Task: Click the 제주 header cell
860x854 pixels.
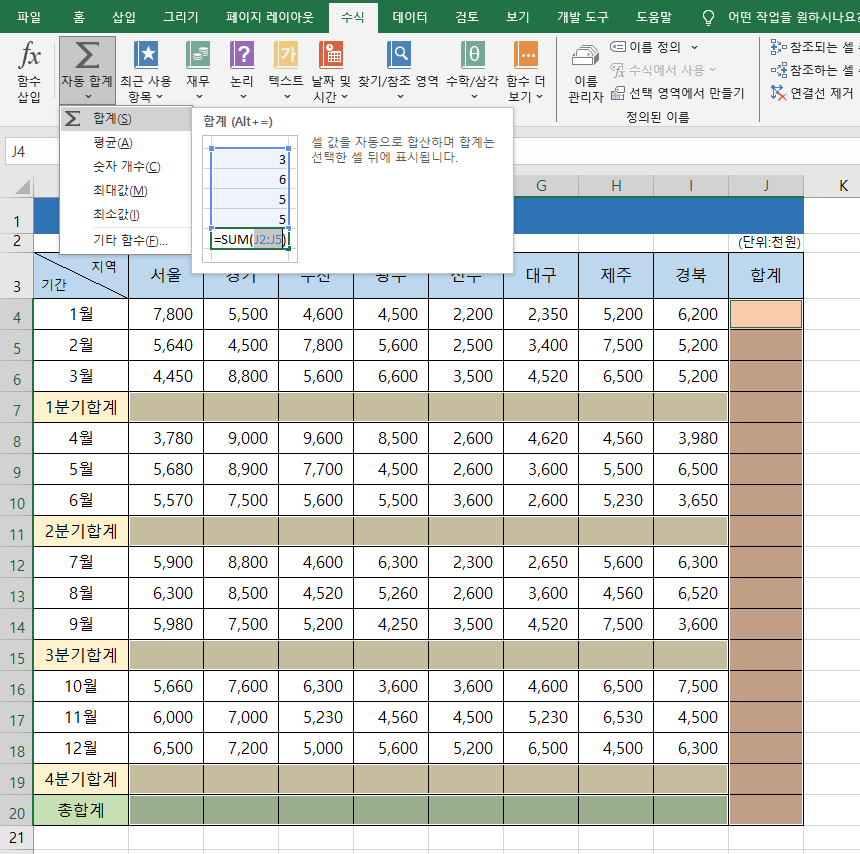Action: (x=616, y=275)
